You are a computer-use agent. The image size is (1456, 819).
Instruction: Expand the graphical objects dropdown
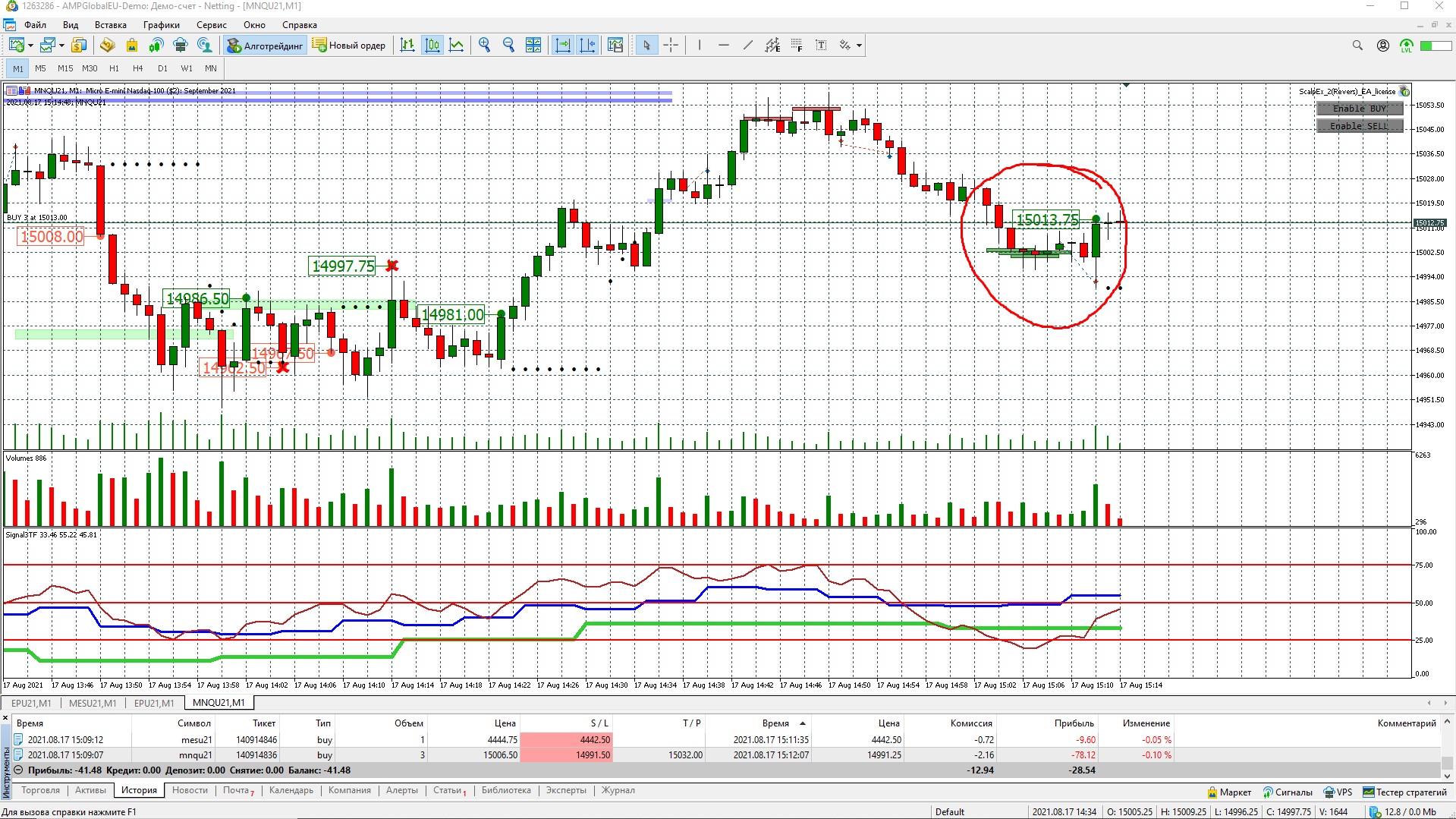click(859, 46)
